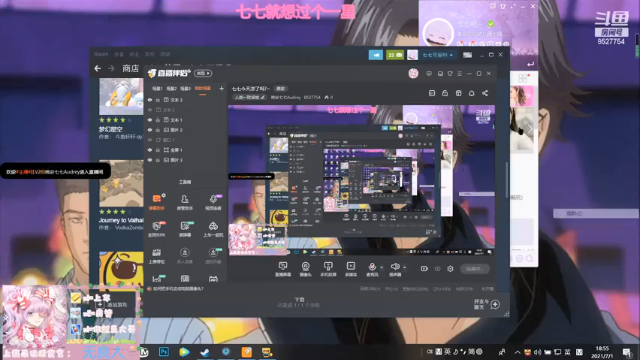Click mode switch pill beside companion logo
640x360 pixels.
[x=203, y=73]
